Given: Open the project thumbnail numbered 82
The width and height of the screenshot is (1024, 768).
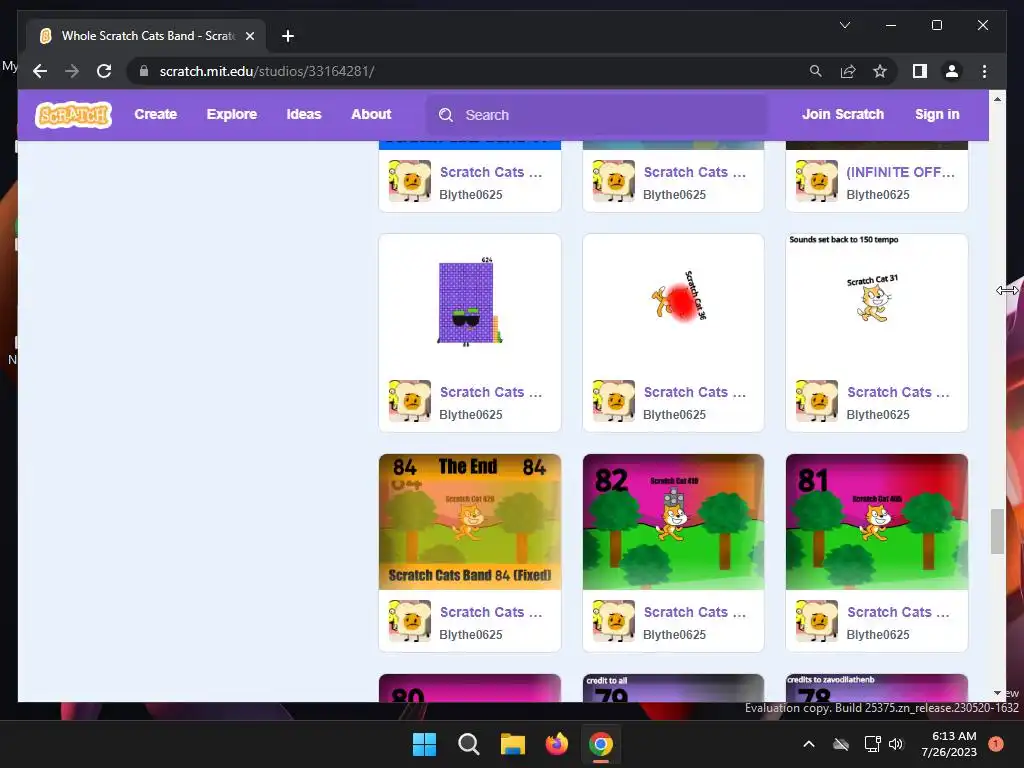Looking at the screenshot, I should click(673, 522).
